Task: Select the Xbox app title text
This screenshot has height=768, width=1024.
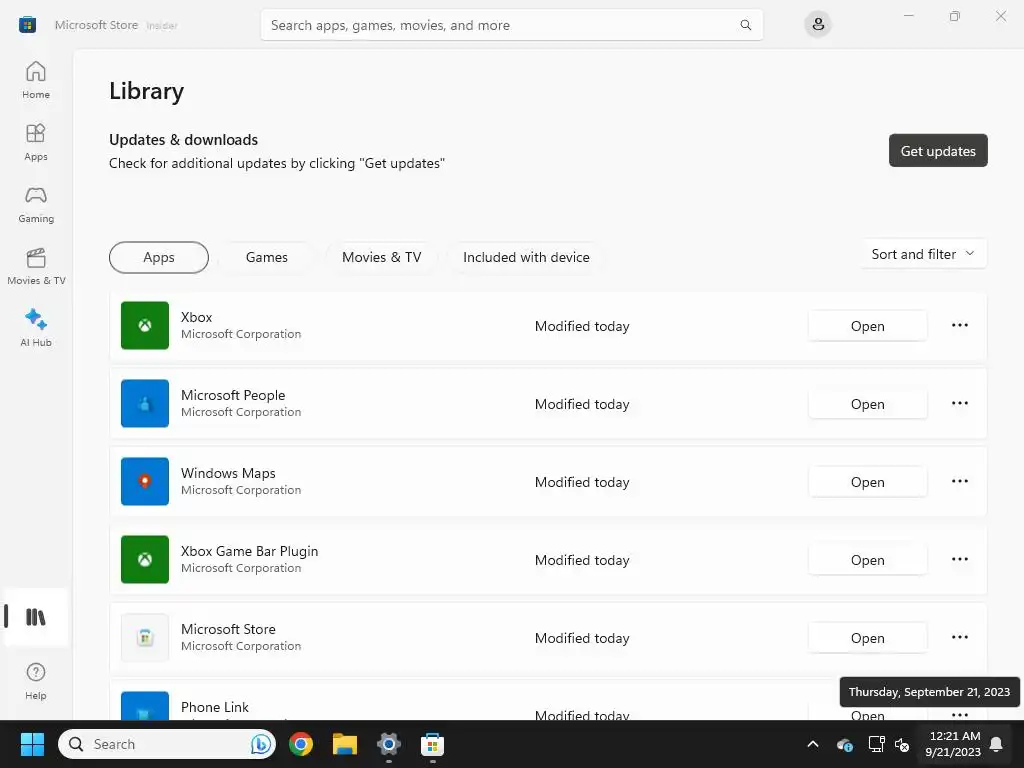Action: click(x=197, y=317)
